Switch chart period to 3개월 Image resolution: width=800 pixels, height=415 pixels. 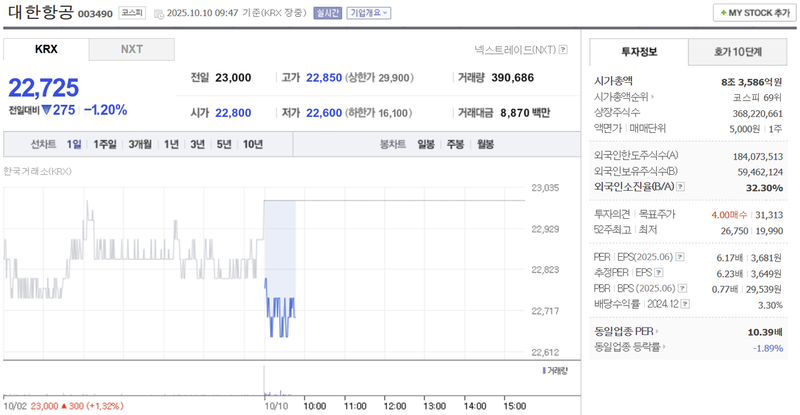point(139,144)
